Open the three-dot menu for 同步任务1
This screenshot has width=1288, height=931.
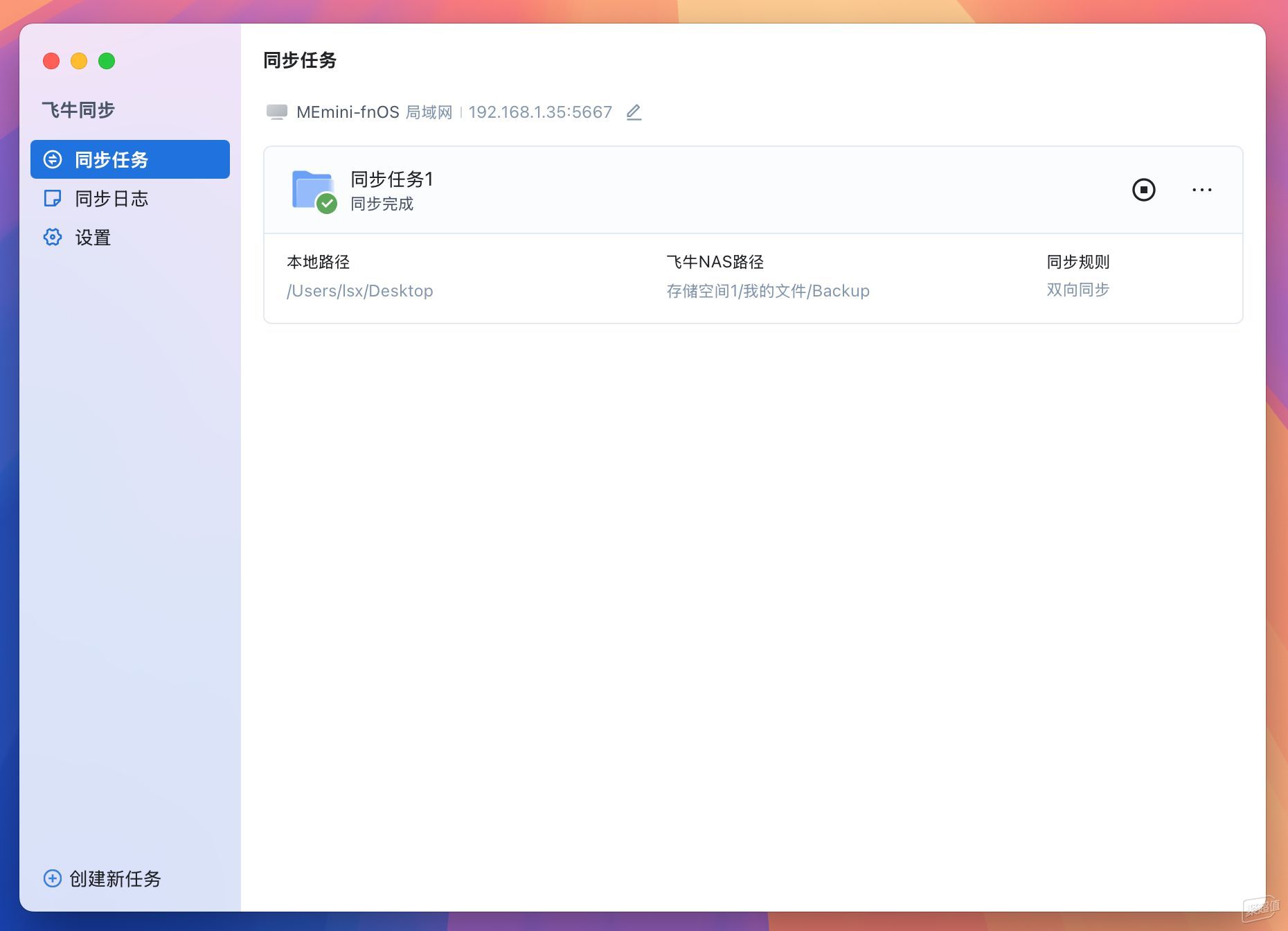coord(1201,190)
